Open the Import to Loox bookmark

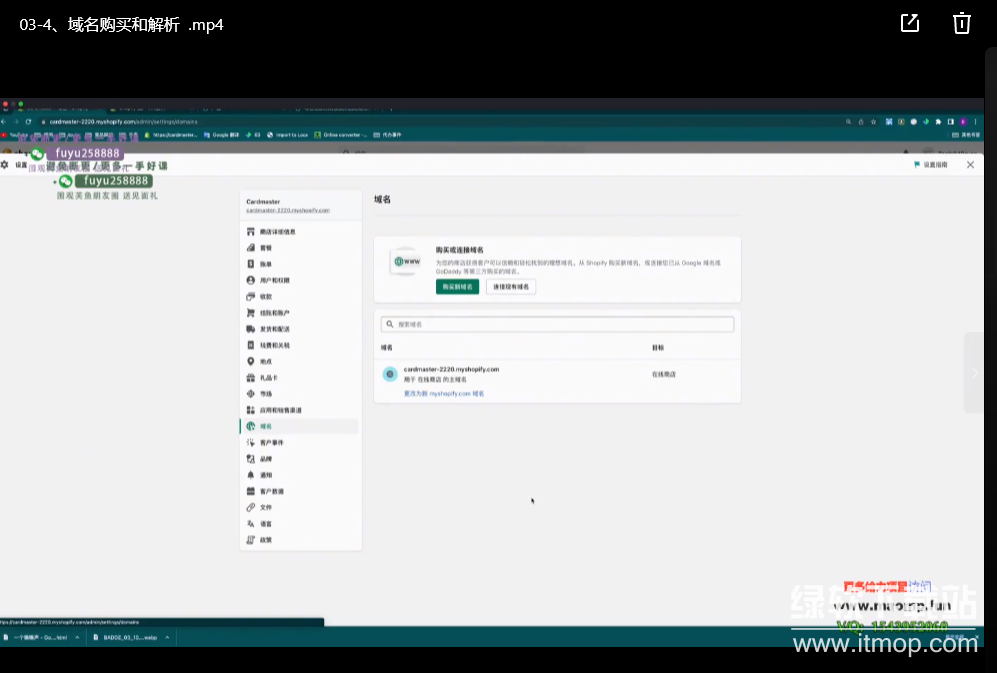(287, 135)
